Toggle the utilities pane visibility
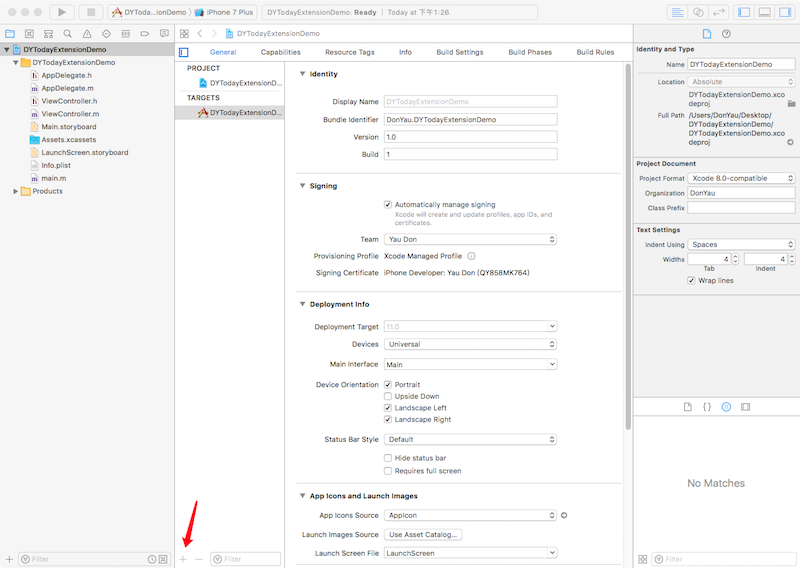 pos(785,12)
